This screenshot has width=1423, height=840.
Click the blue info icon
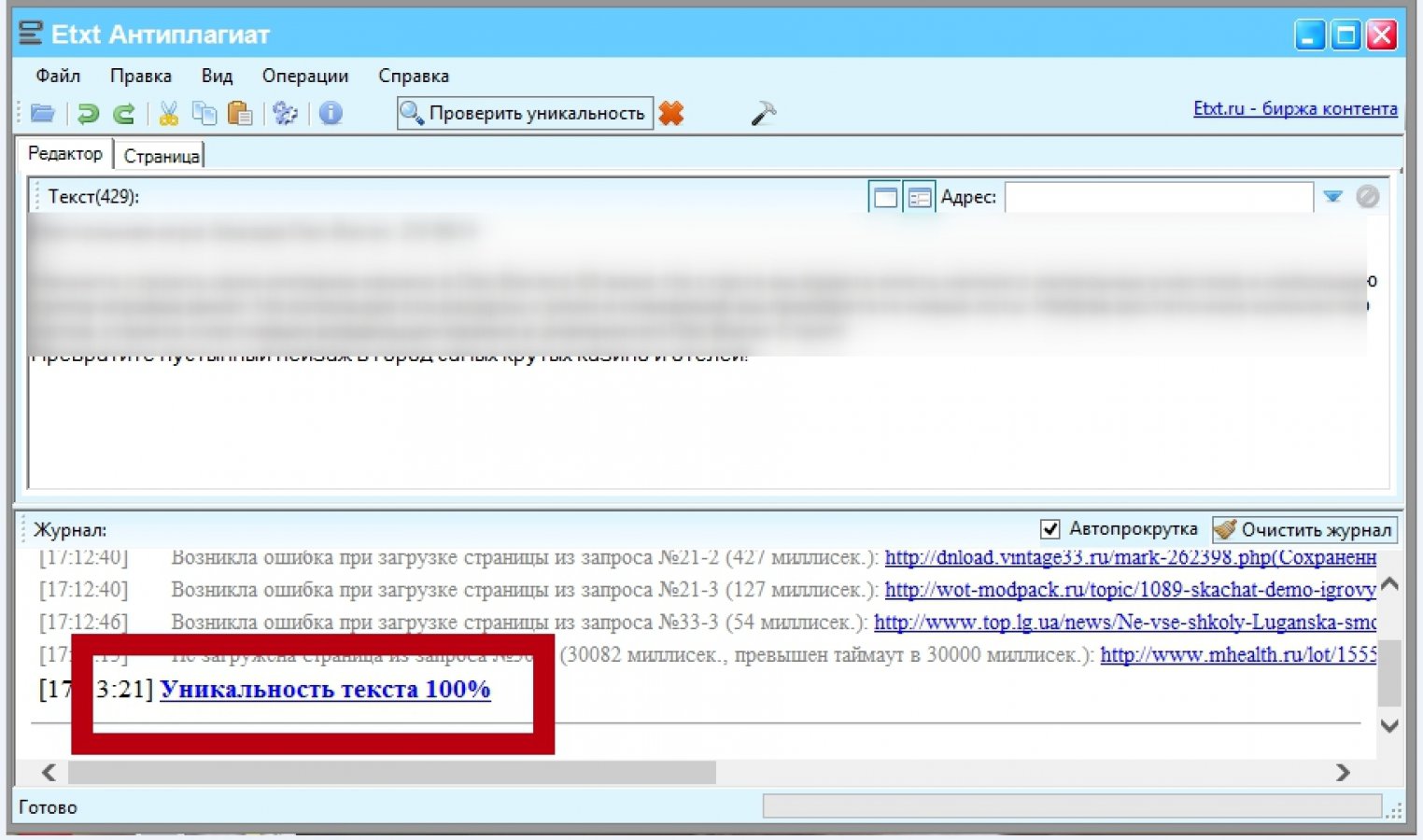pyautogui.click(x=331, y=114)
